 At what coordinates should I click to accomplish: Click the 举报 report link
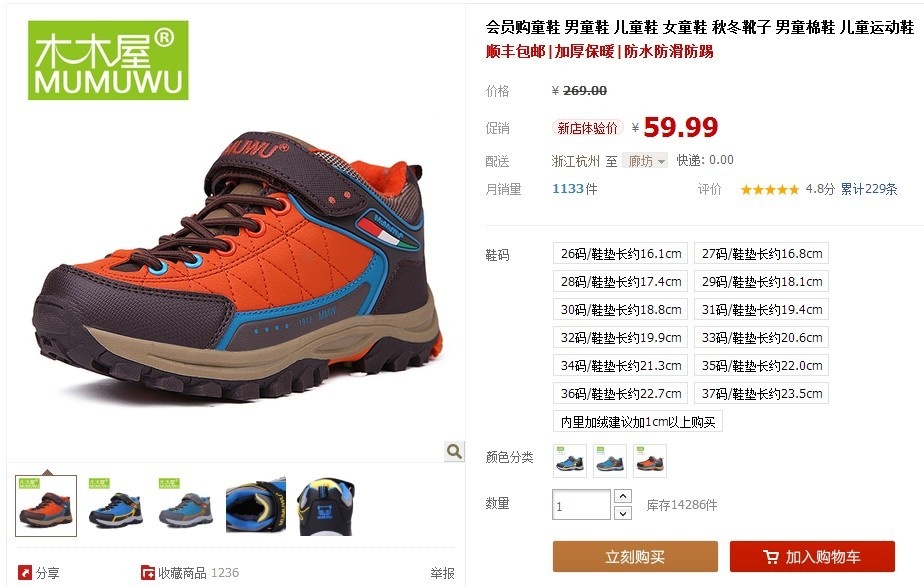442,573
